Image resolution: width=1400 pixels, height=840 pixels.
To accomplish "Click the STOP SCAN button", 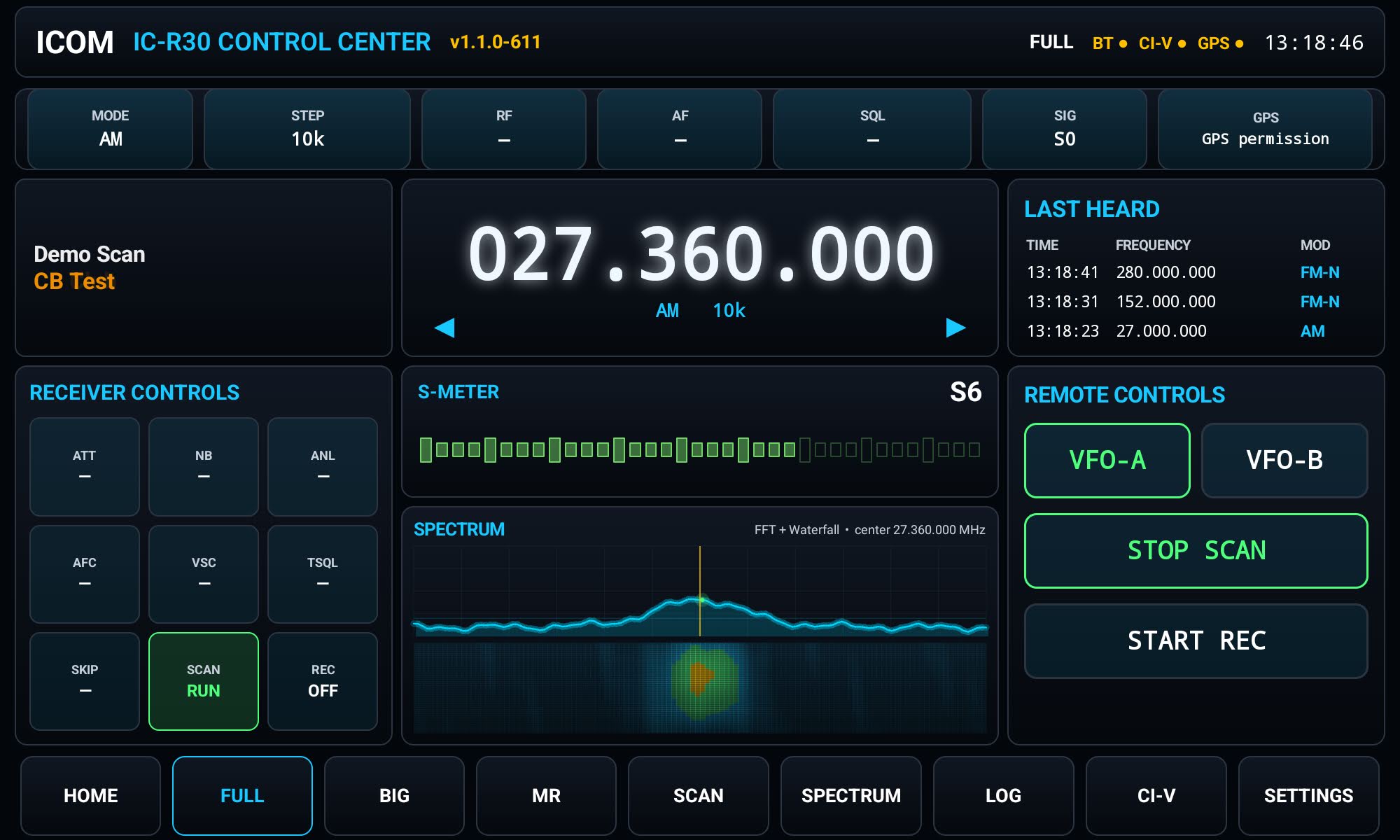I will 1196,551.
